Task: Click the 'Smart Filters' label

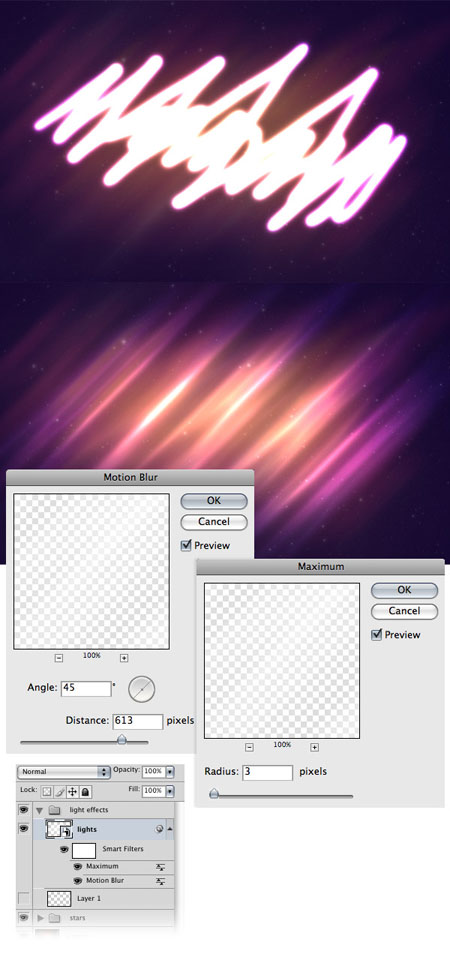Action: (123, 849)
